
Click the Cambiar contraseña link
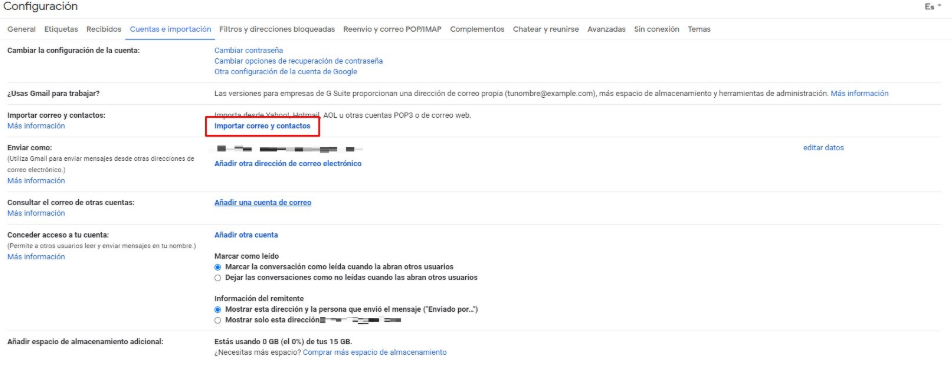(249, 50)
